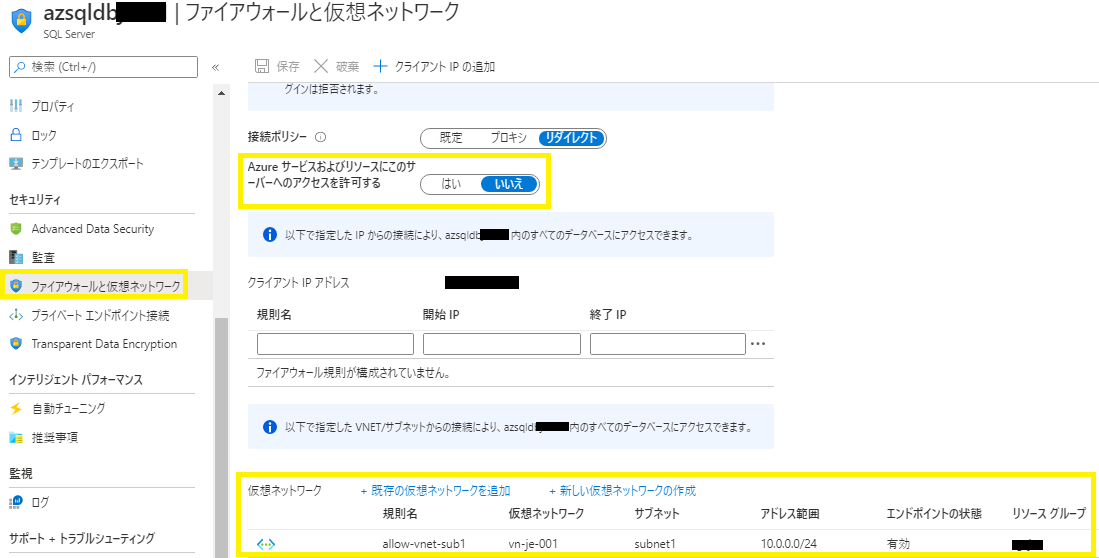Click テンプレートのエクスポート icon
1099x558 pixels.
[16, 163]
